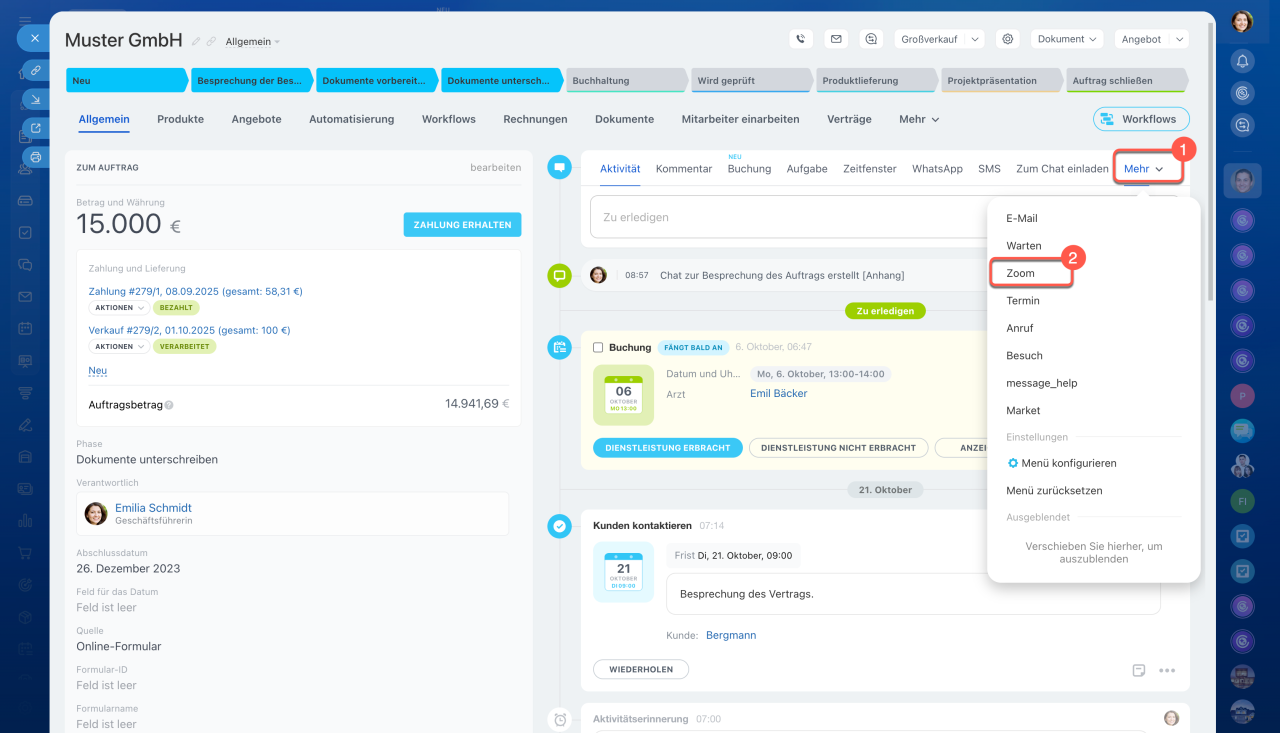Expand the Dokument dropdown

(1067, 39)
